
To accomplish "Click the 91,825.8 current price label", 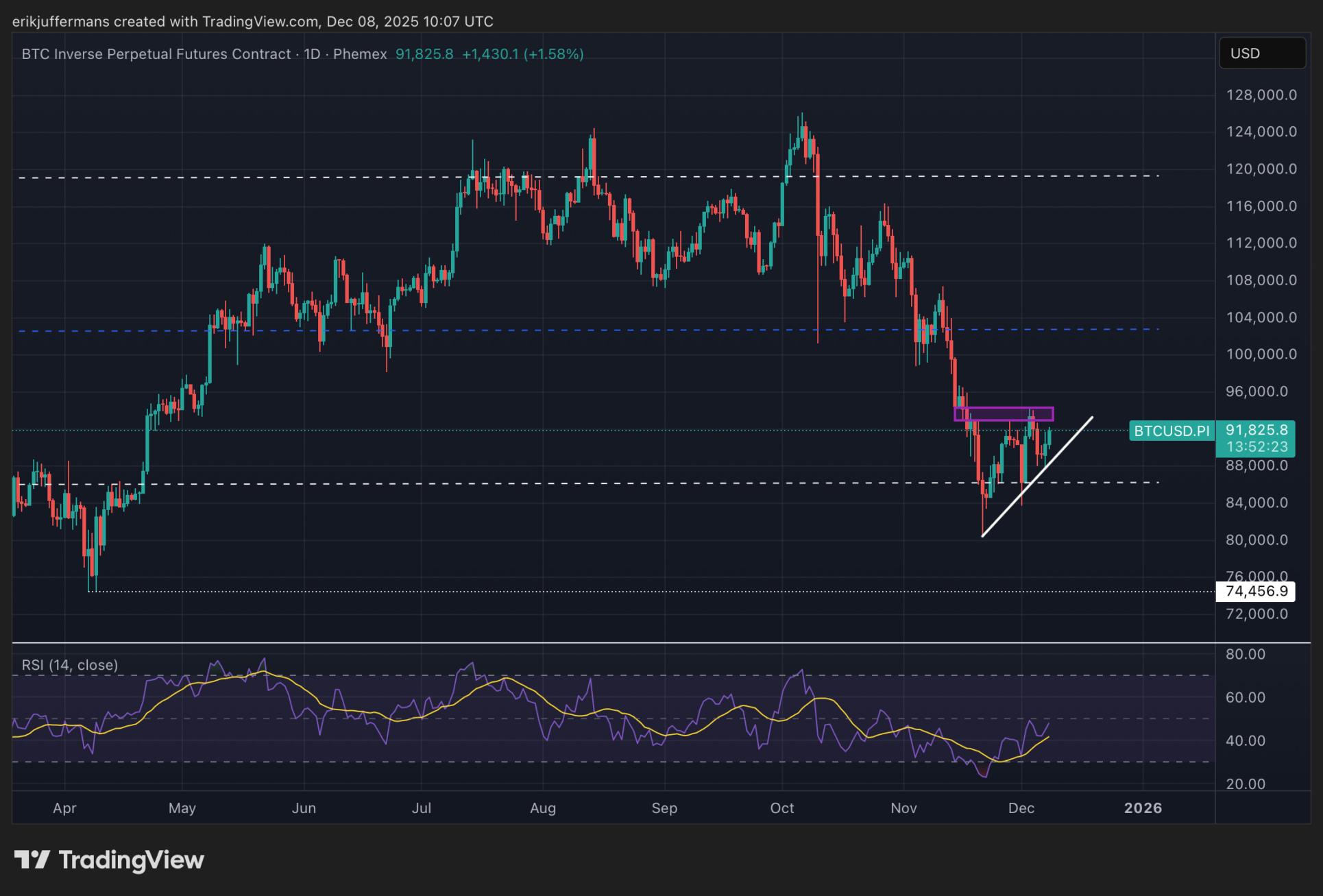I will point(1256,430).
